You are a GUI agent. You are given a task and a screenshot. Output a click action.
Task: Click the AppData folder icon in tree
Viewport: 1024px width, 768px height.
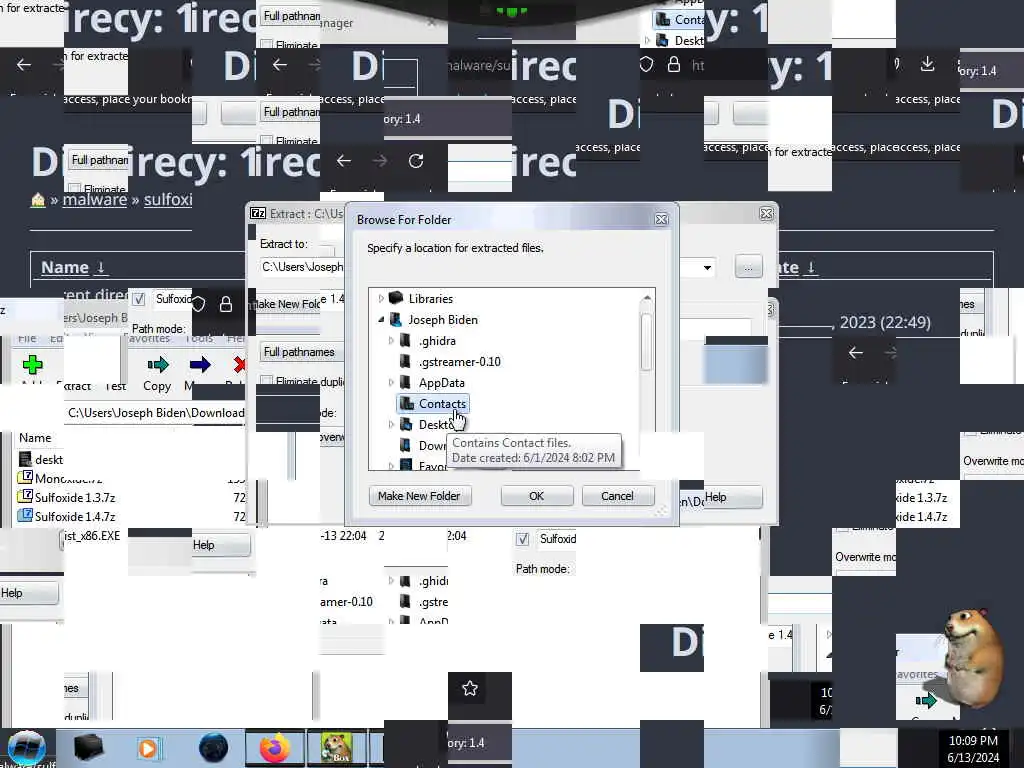[x=406, y=382]
